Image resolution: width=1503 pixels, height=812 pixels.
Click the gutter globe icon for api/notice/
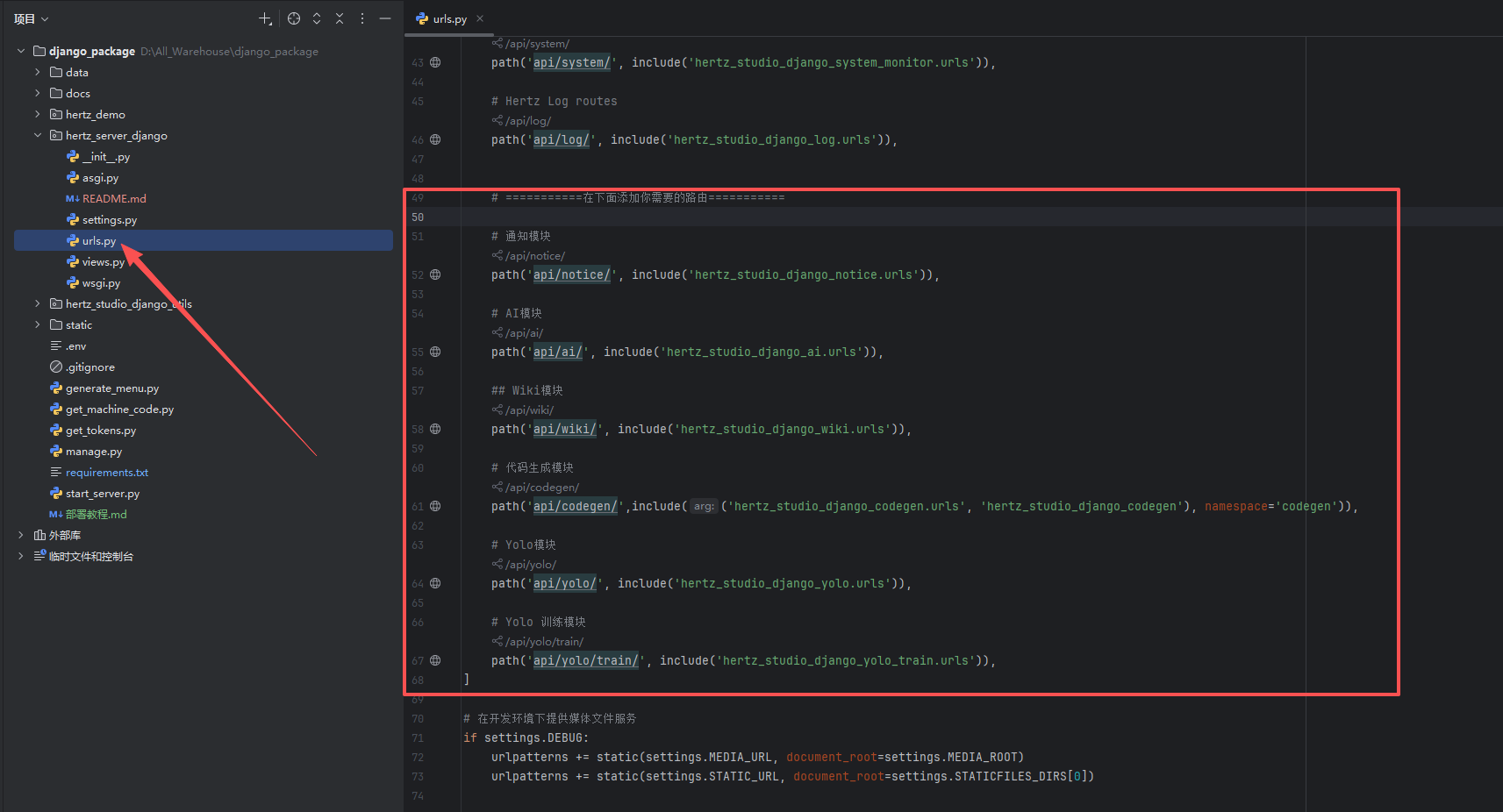point(435,274)
